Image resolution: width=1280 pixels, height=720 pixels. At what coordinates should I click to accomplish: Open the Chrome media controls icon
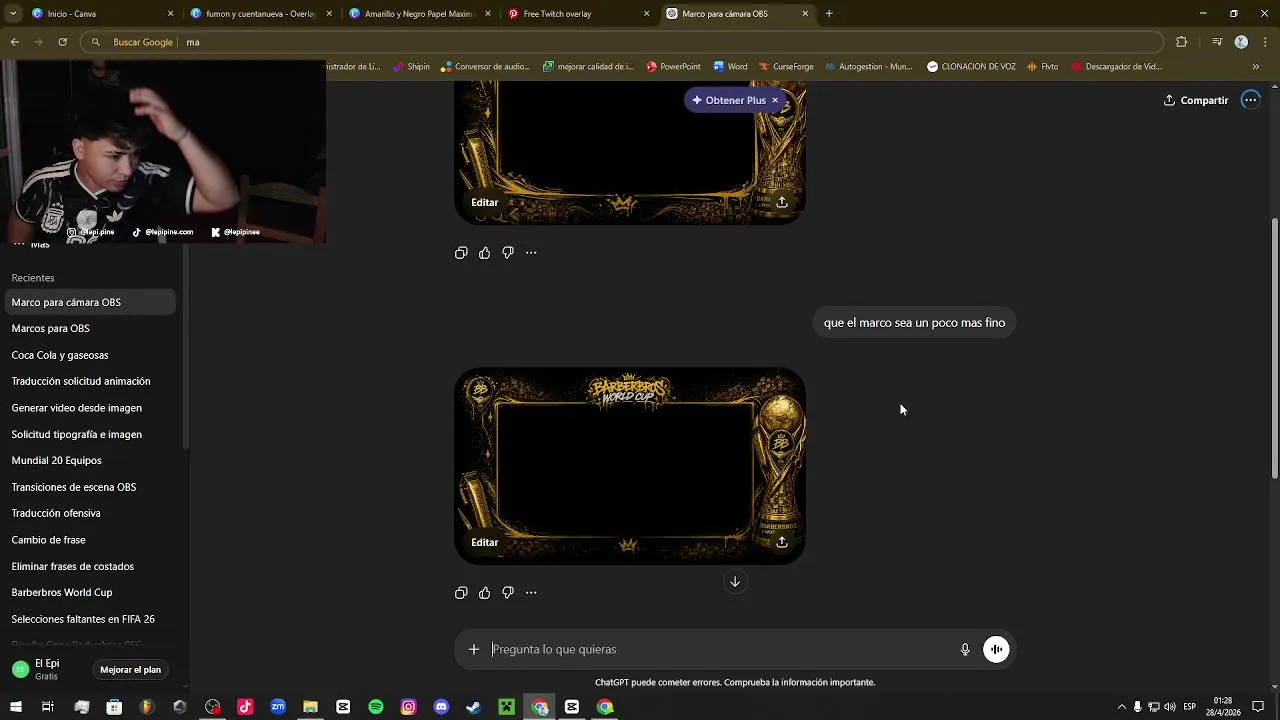click(x=1217, y=42)
